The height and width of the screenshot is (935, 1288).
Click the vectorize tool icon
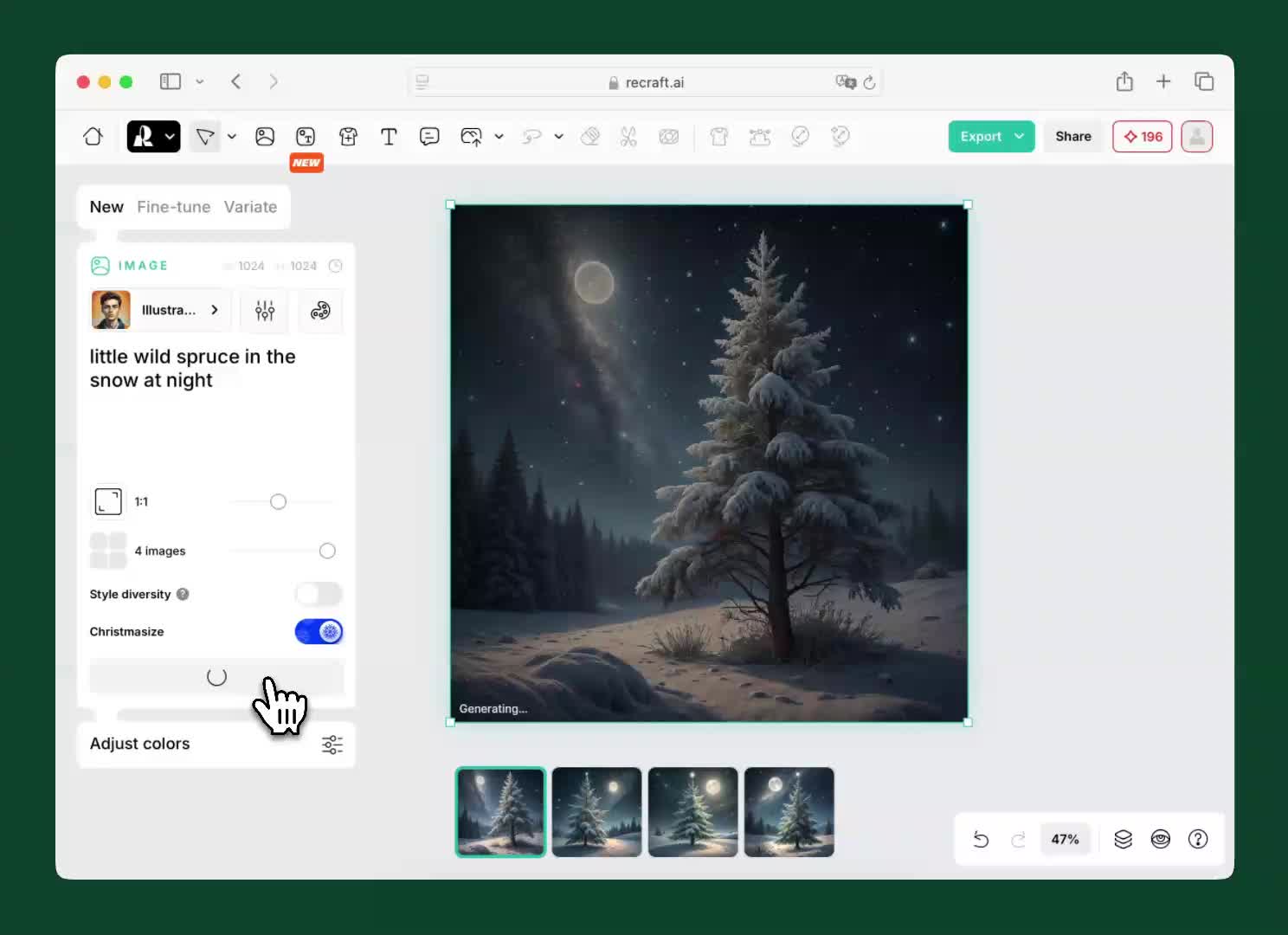pyautogui.click(x=760, y=137)
